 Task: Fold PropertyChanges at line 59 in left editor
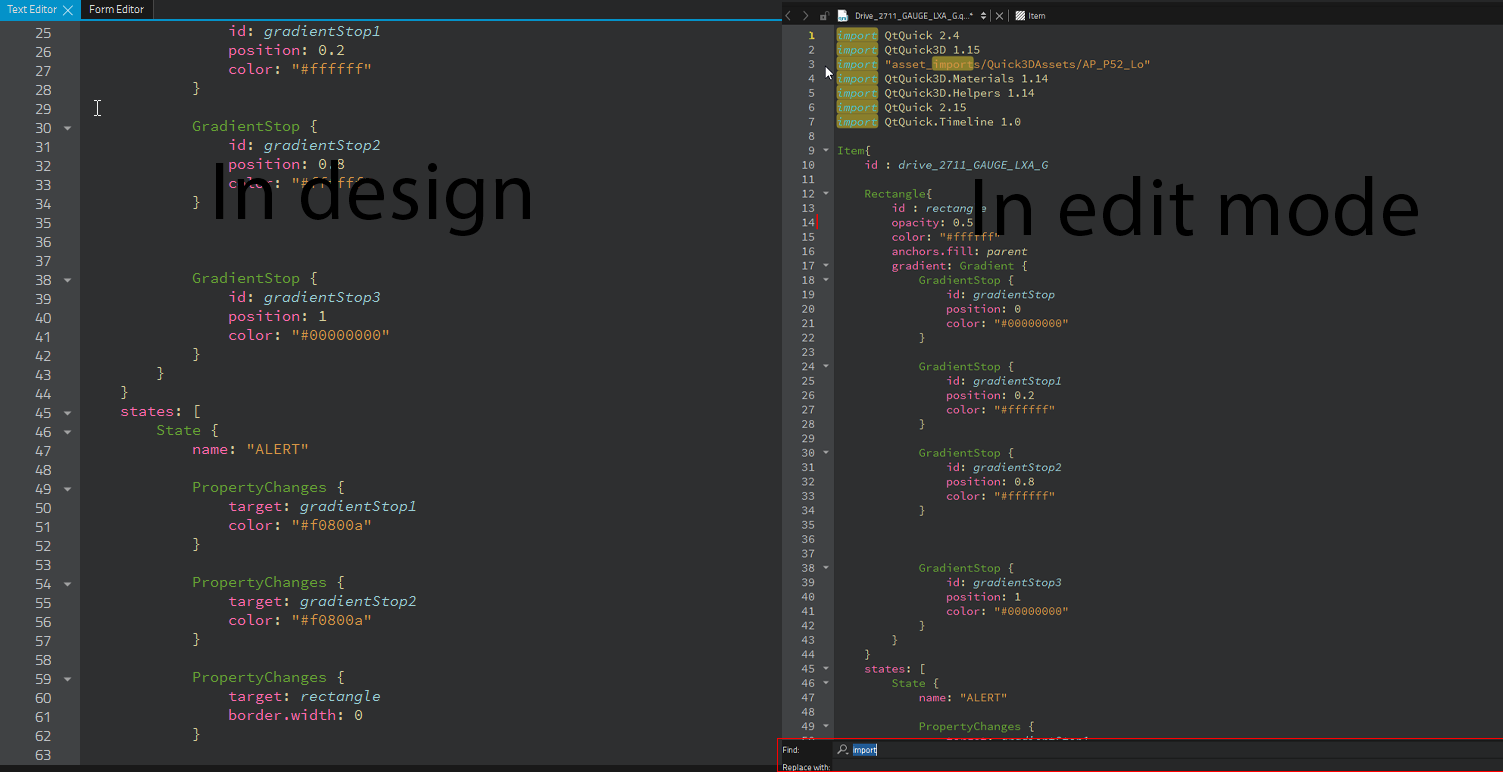67,679
